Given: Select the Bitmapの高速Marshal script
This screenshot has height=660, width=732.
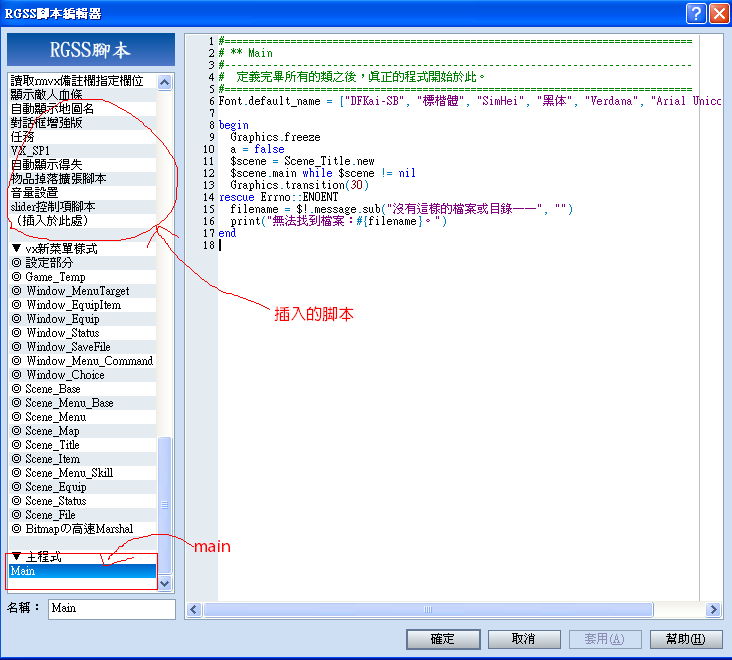Looking at the screenshot, I should pyautogui.click(x=83, y=529).
